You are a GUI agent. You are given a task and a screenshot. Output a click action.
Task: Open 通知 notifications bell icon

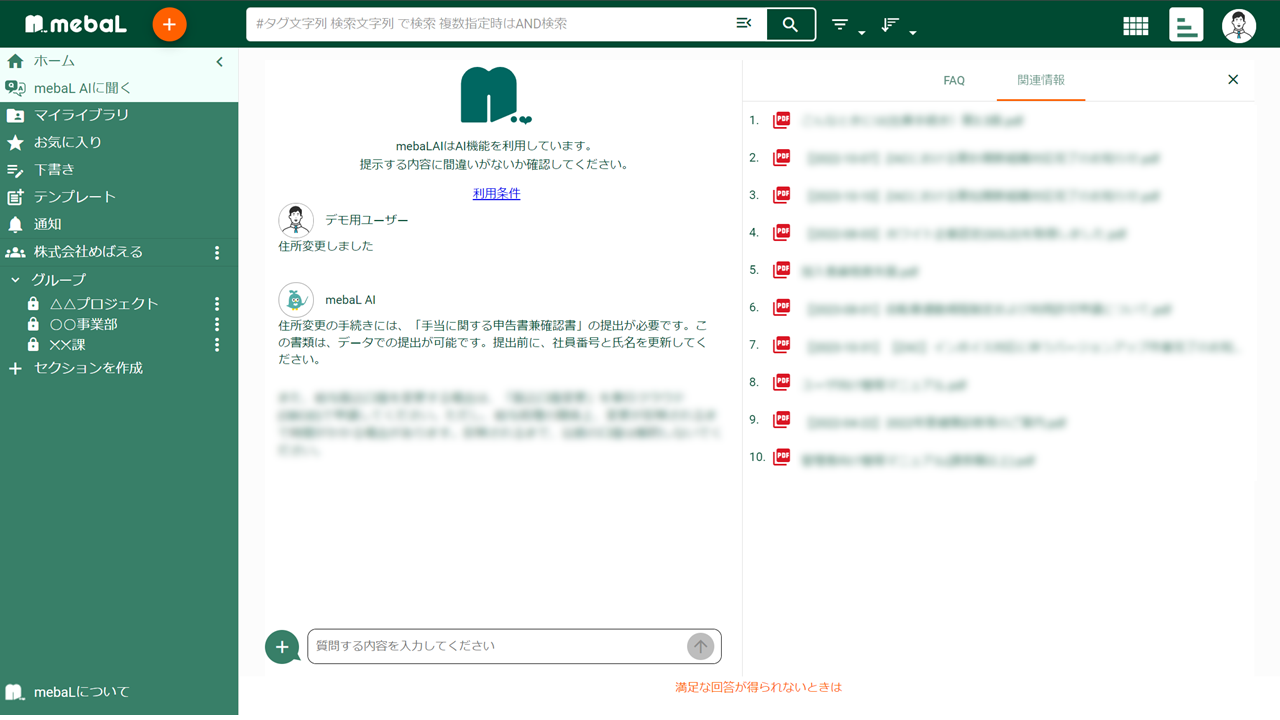pos(14,223)
